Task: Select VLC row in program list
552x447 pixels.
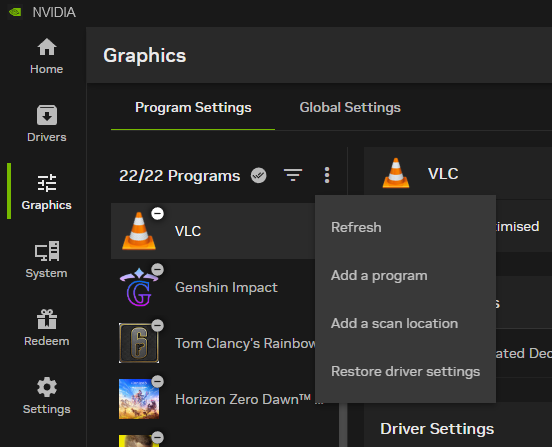Action: (213, 231)
